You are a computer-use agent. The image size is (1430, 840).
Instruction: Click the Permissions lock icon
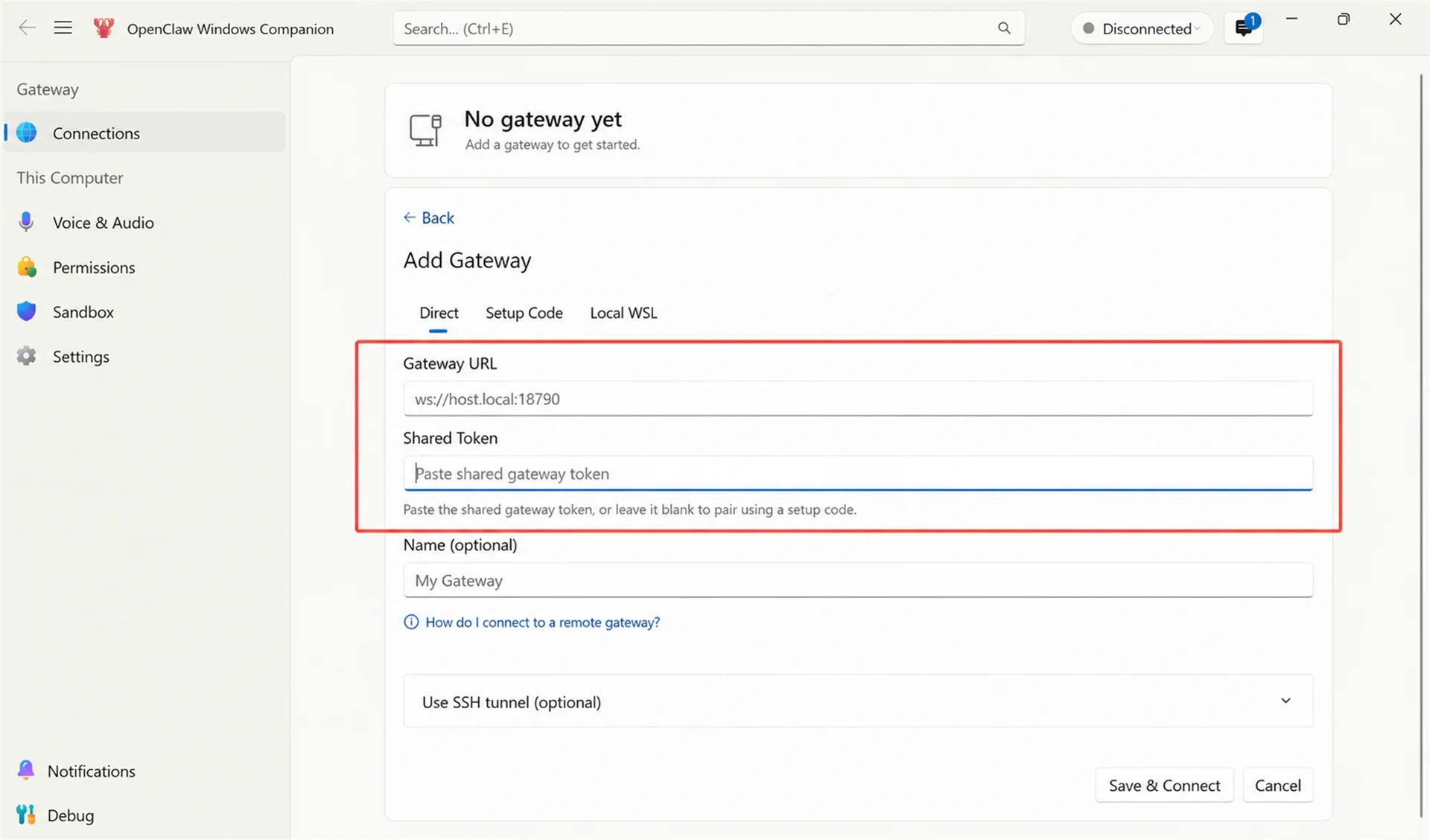27,267
